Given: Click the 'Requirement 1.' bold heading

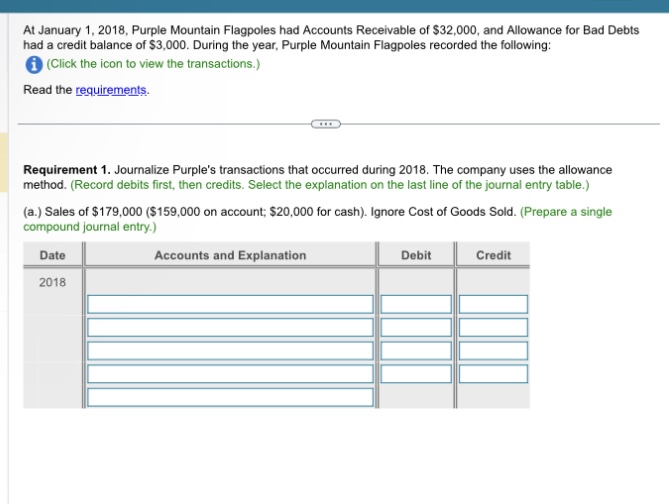Looking at the screenshot, I should (67, 170).
